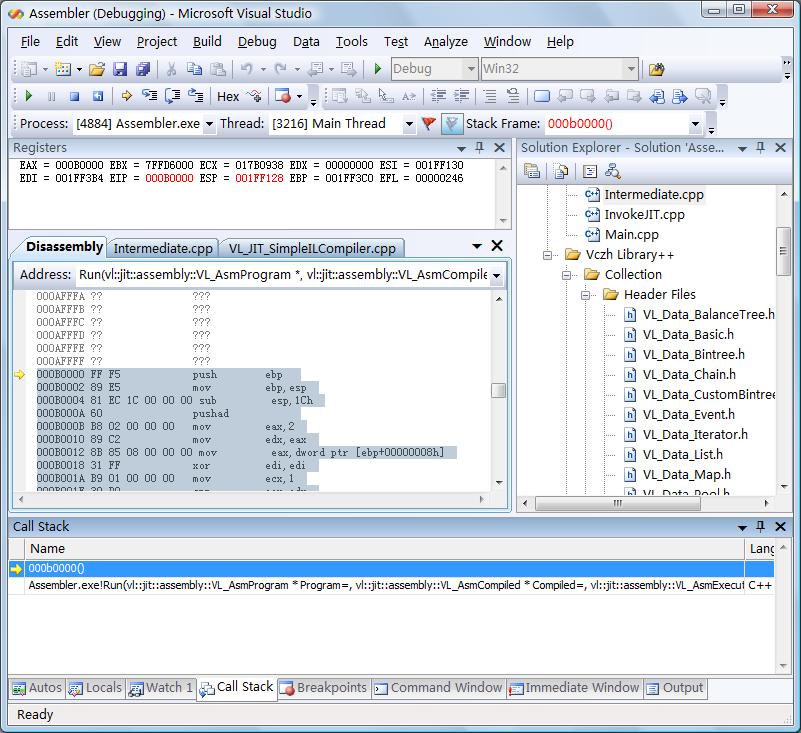The height and width of the screenshot is (733, 801).
Task: Toggle flag just my code thread button
Action: 429,124
